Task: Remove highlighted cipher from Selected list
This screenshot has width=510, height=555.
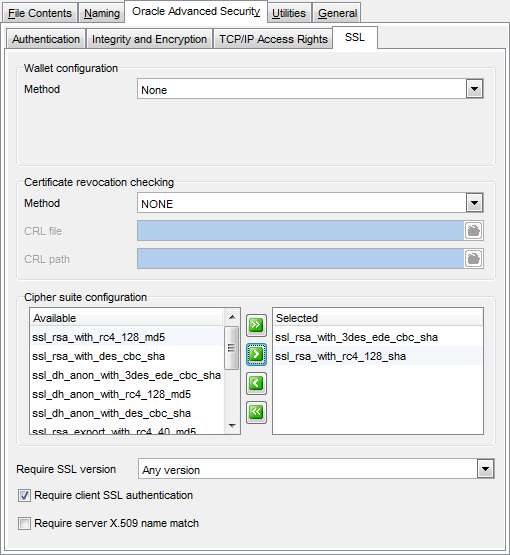Action: (256, 383)
